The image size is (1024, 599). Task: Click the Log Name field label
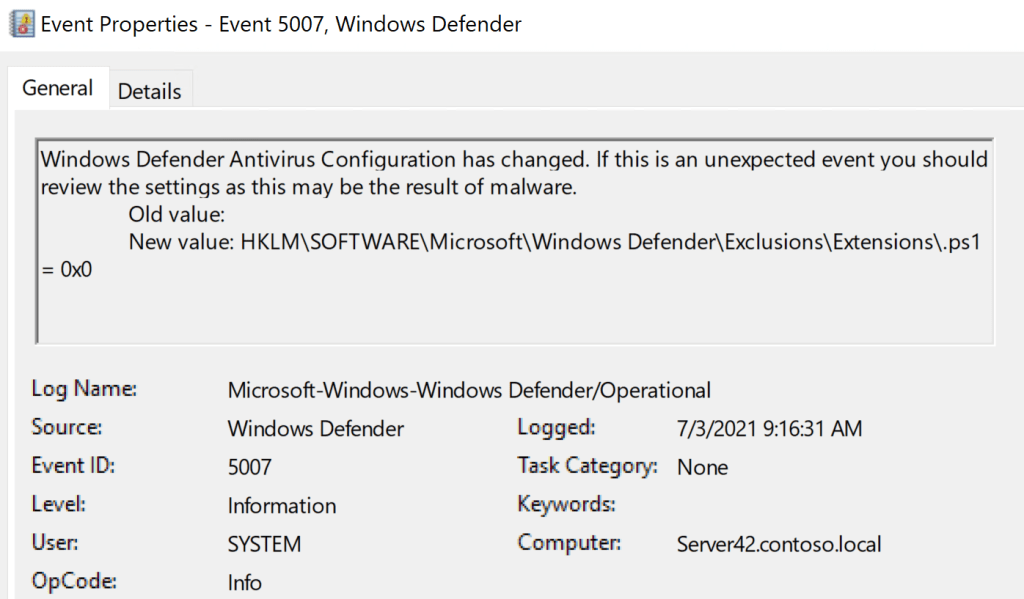(84, 389)
